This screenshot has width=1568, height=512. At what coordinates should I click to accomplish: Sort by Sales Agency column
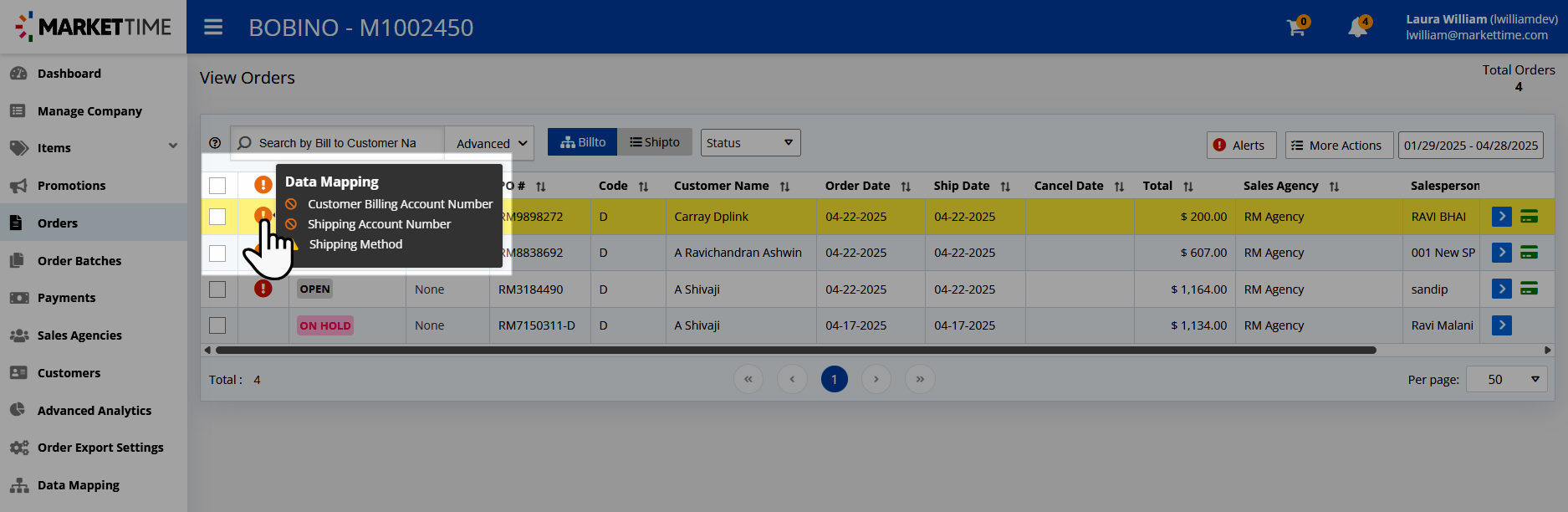tap(1334, 187)
